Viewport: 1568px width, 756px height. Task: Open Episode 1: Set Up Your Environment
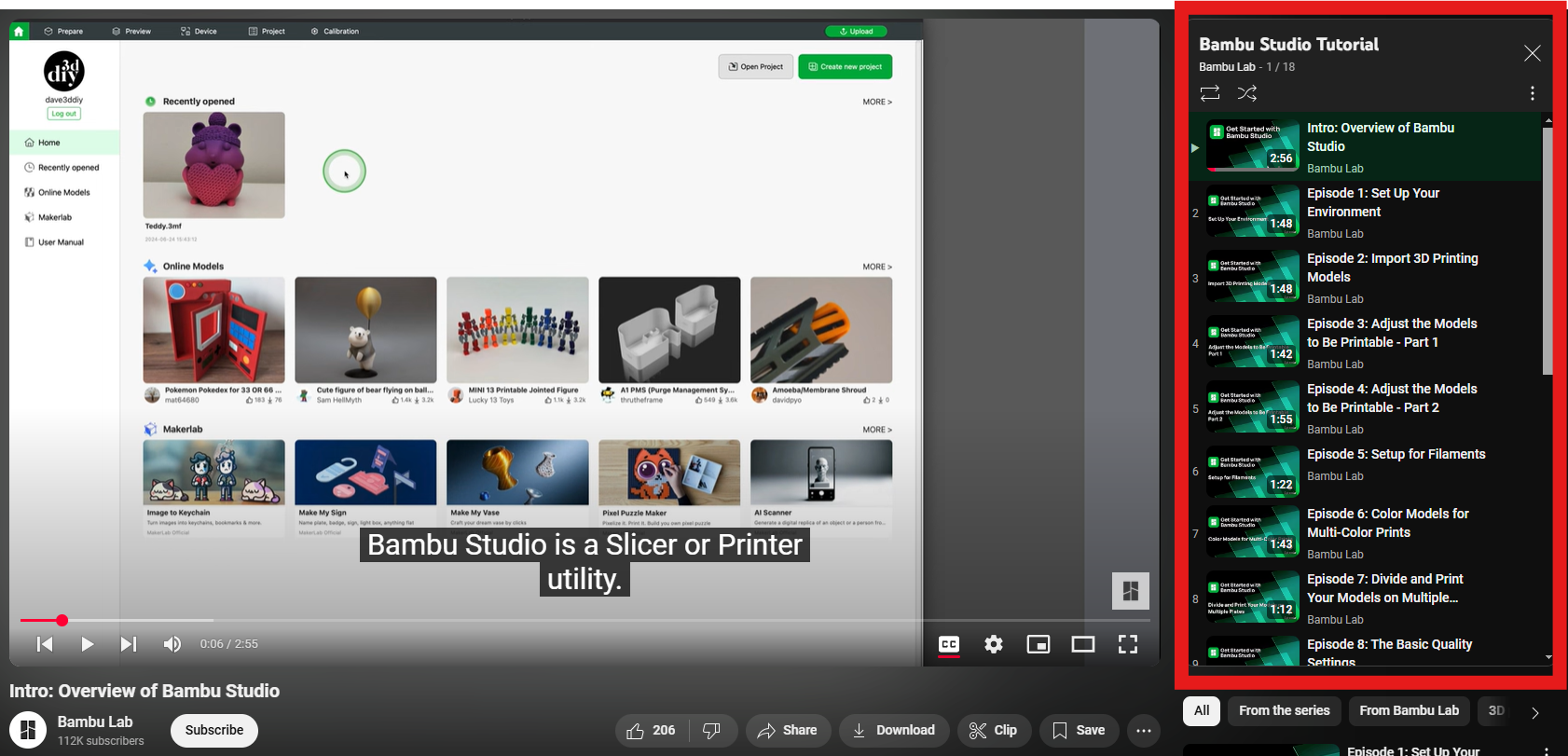coord(1366,212)
